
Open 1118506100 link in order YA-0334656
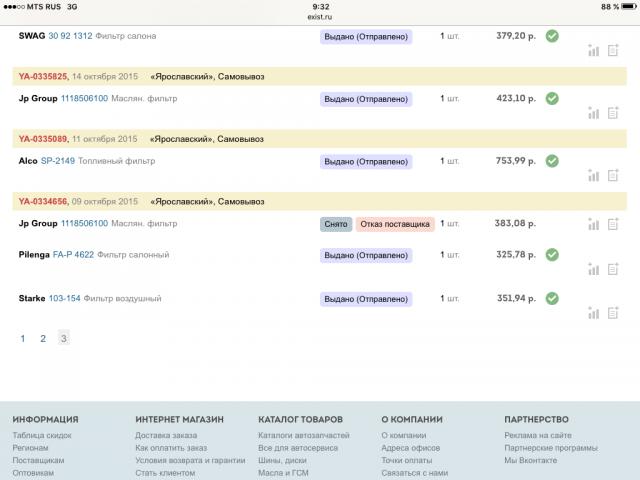[84, 223]
